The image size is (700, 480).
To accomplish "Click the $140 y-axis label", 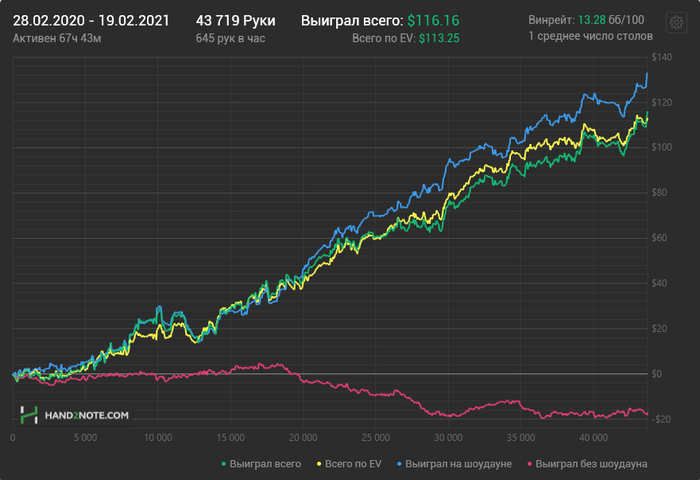I will (662, 57).
